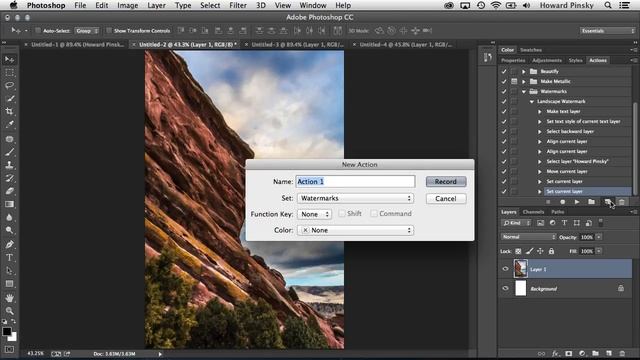
Task: Click the Opacity 100% value field
Action: coord(587,237)
